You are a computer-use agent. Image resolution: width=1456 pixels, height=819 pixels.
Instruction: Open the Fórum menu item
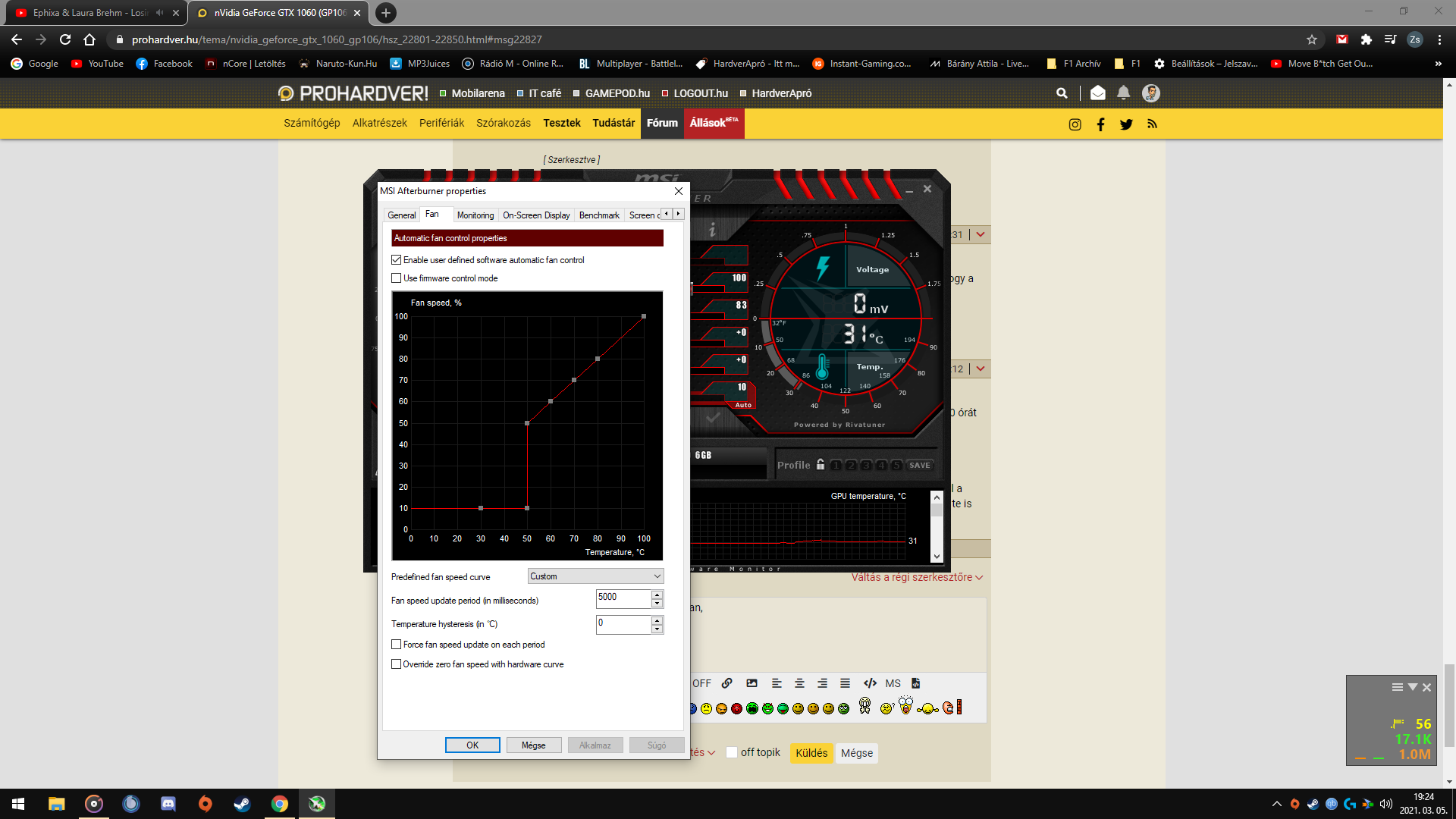pos(662,123)
